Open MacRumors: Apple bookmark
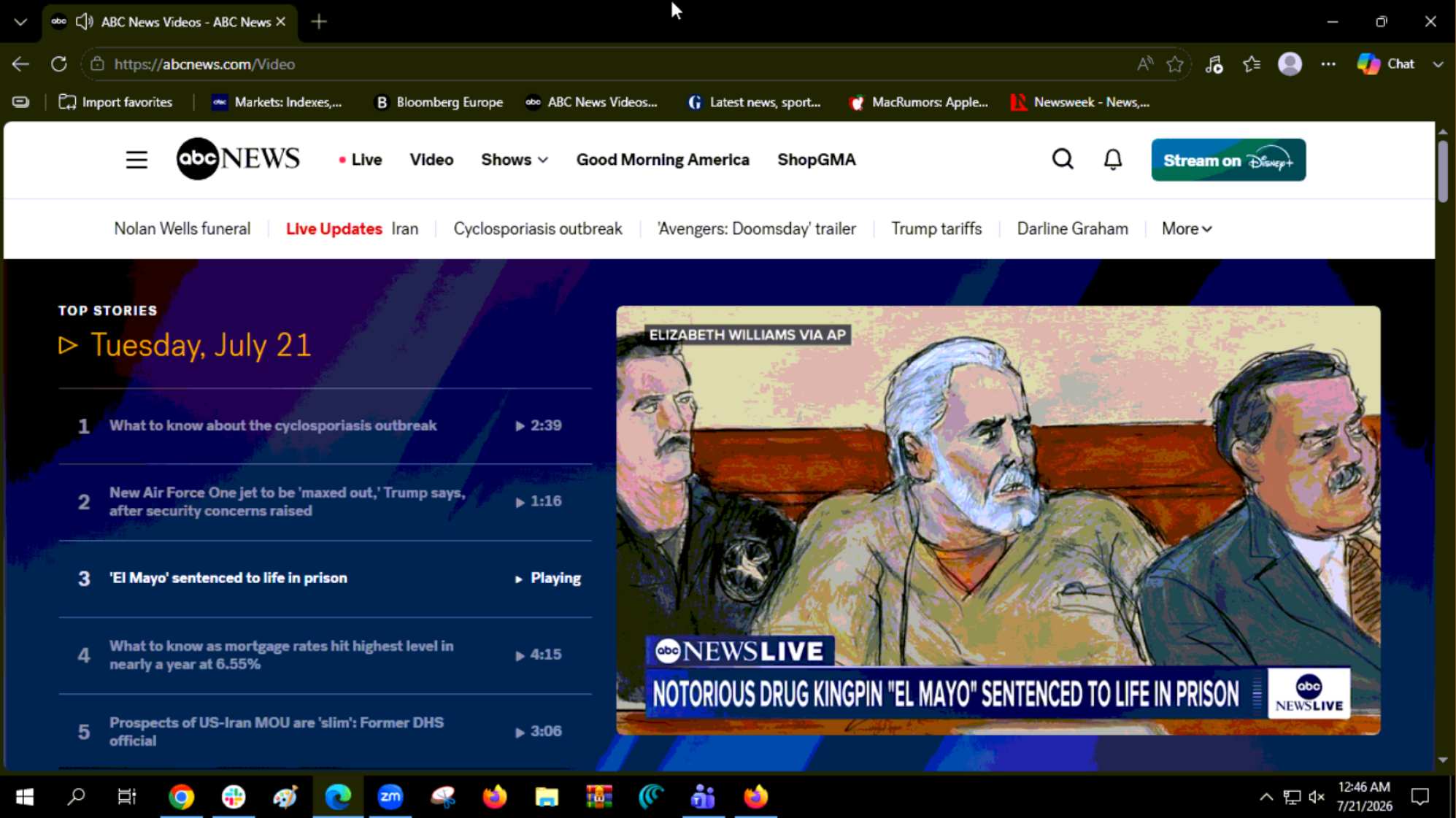The height and width of the screenshot is (818, 1456). pos(918,102)
